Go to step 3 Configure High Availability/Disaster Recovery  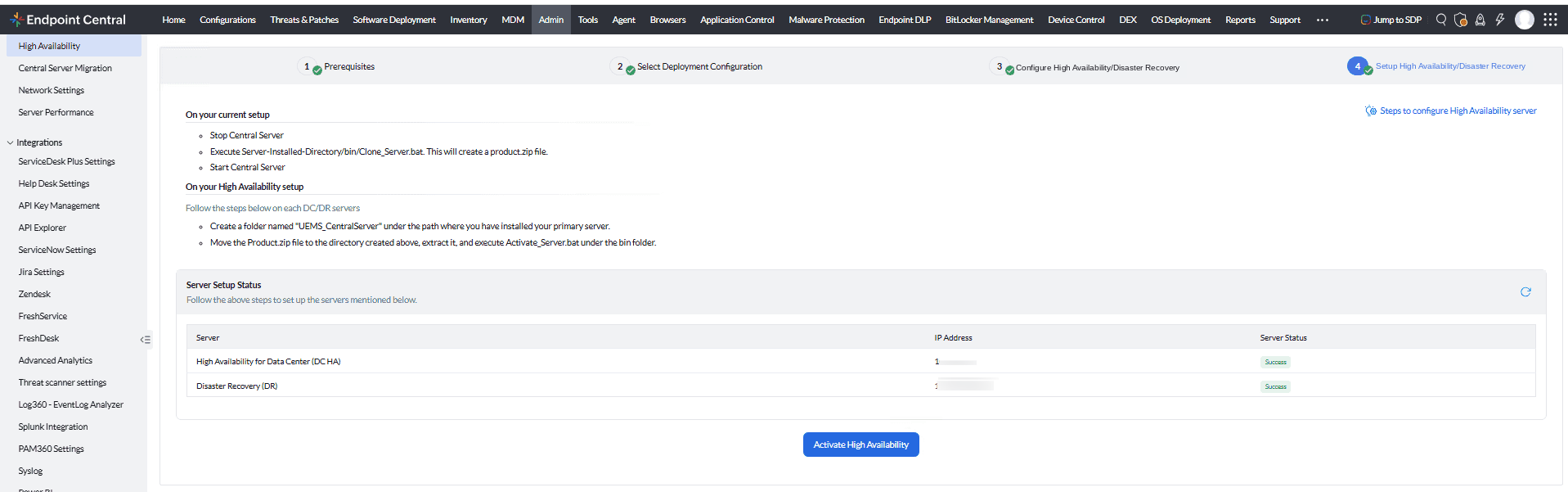(1086, 67)
